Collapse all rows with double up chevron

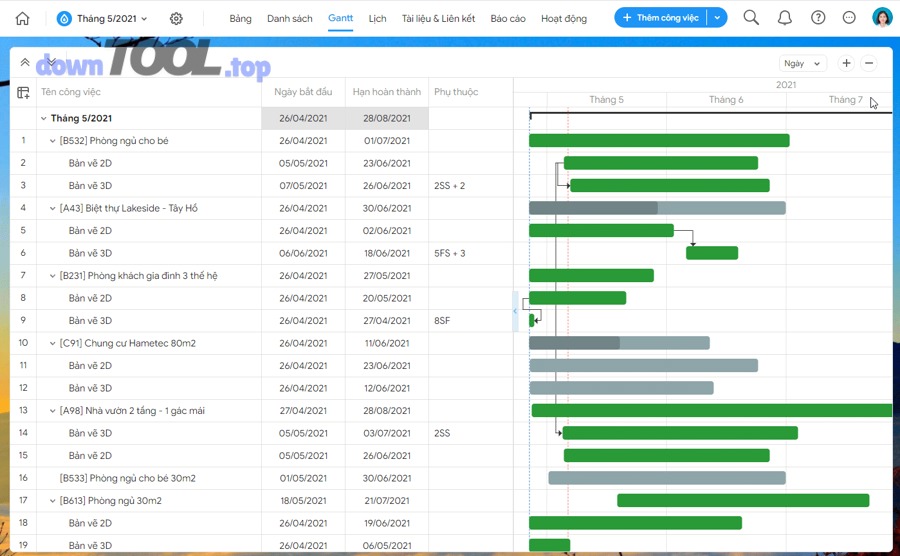(x=25, y=62)
